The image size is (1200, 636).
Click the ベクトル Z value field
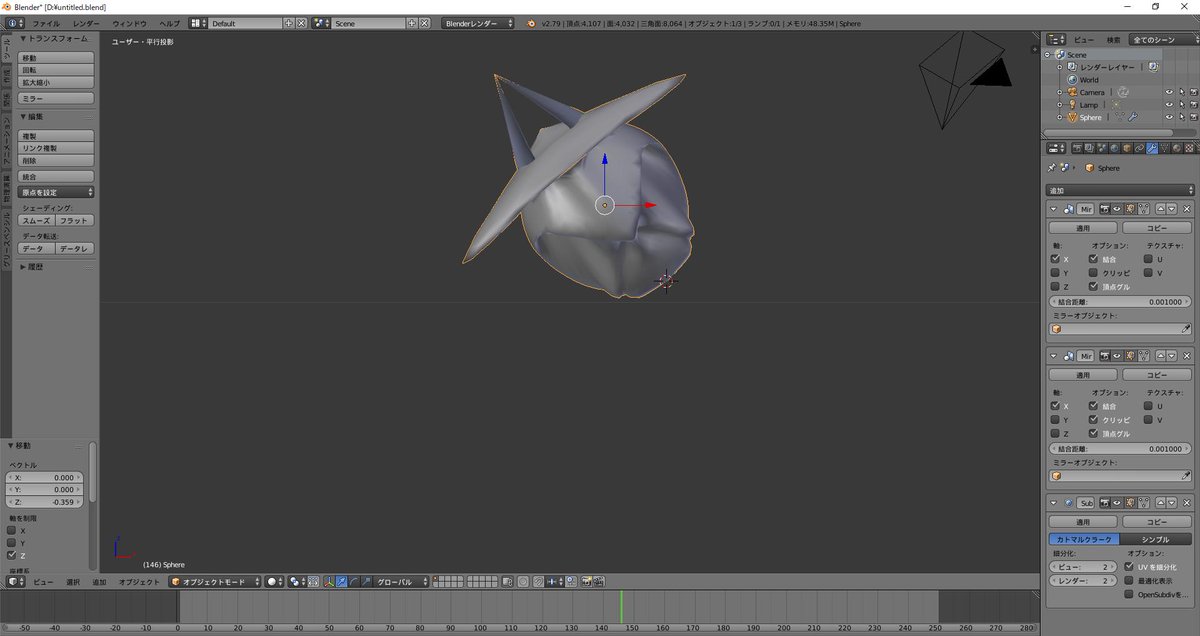(45, 502)
